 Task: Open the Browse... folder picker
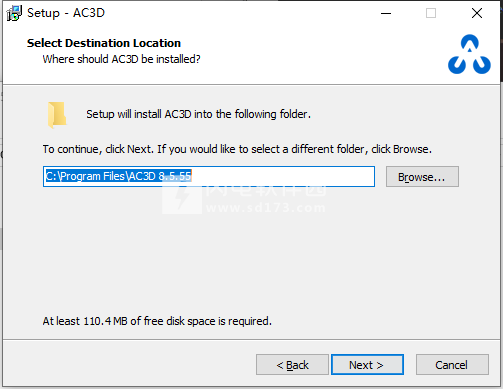pyautogui.click(x=422, y=177)
